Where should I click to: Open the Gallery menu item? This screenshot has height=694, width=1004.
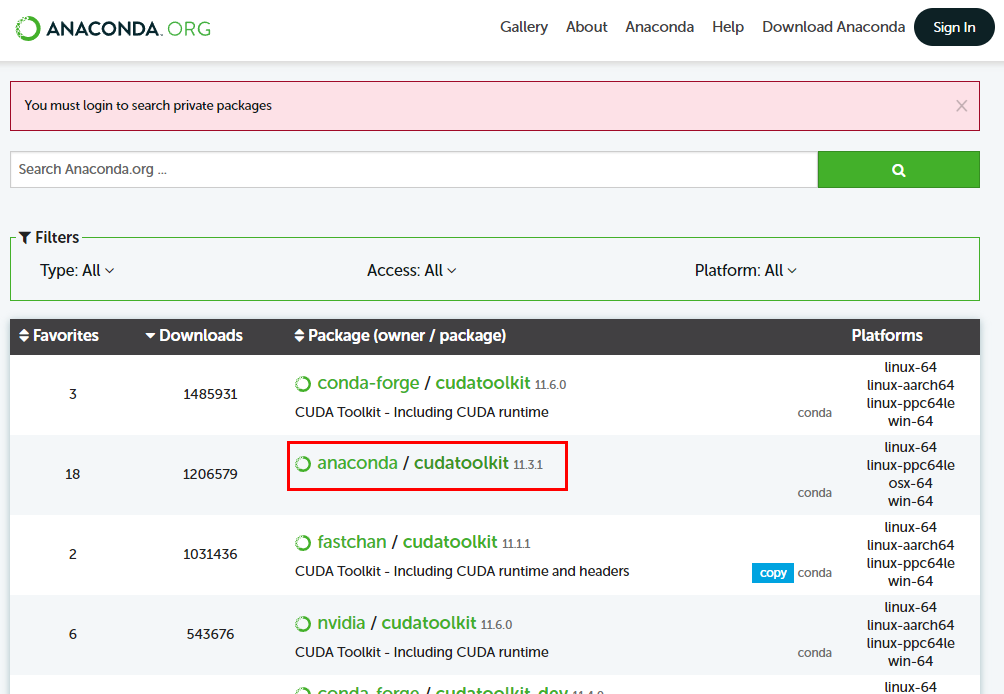coord(524,27)
